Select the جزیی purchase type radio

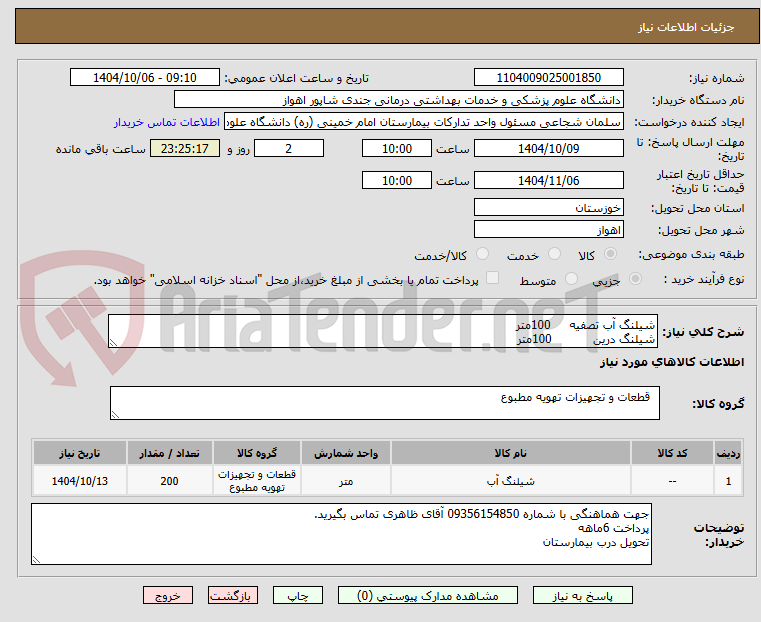[x=635, y=279]
